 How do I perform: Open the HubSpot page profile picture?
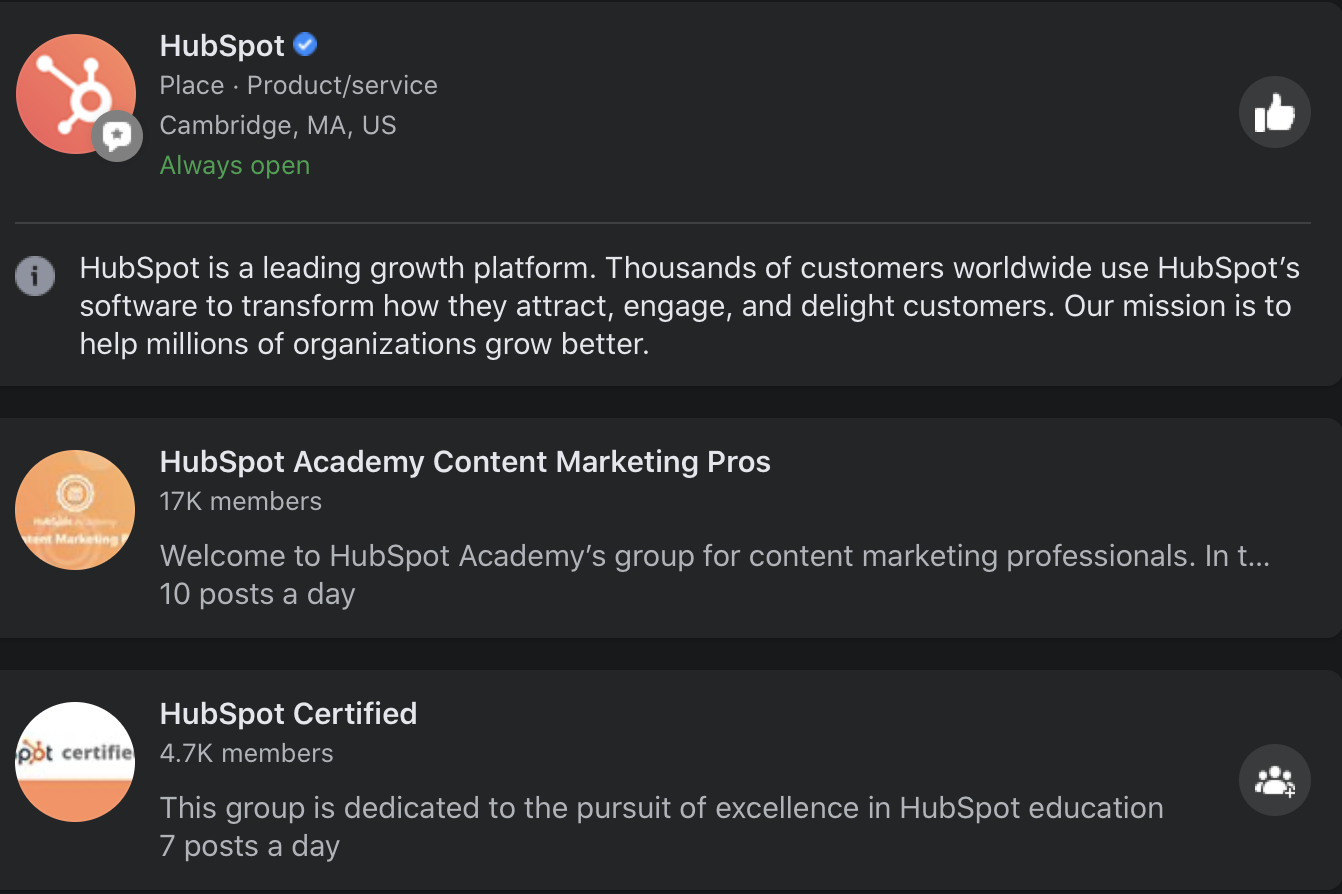pyautogui.click(x=76, y=94)
